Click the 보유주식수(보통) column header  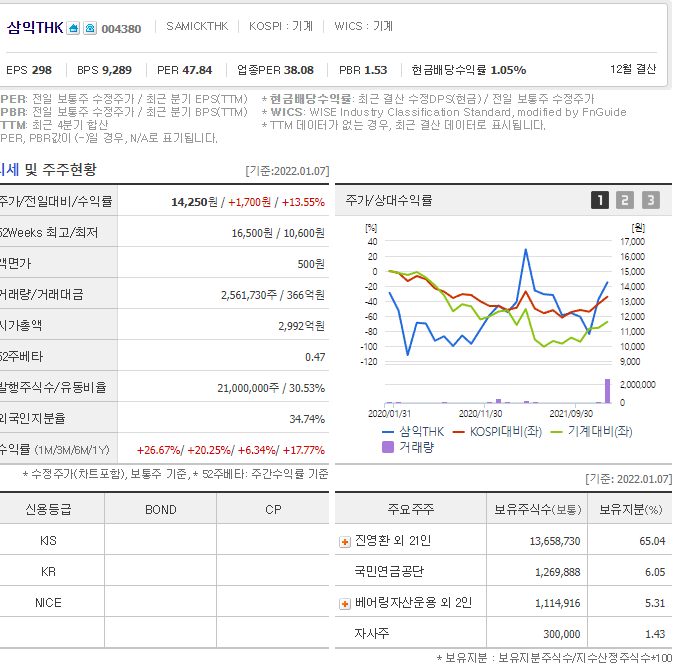tap(537, 510)
